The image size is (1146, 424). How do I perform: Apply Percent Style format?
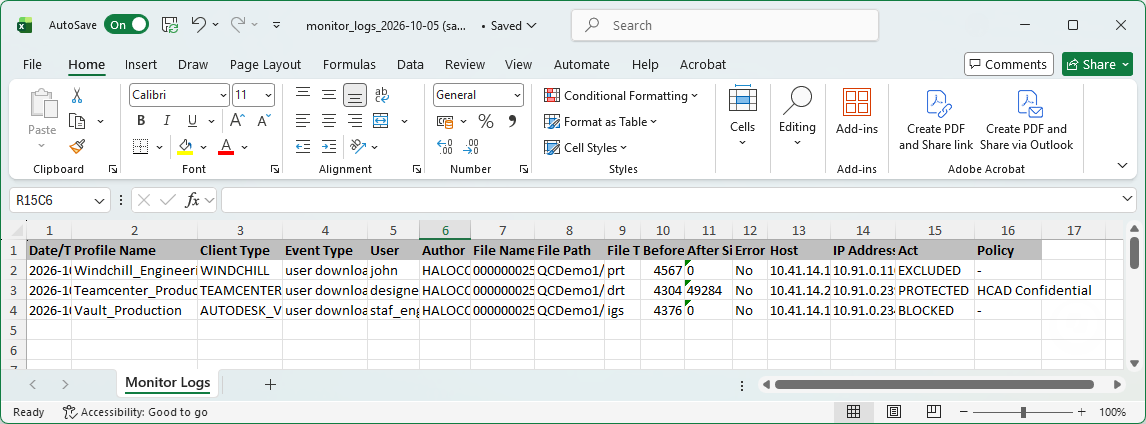click(486, 121)
